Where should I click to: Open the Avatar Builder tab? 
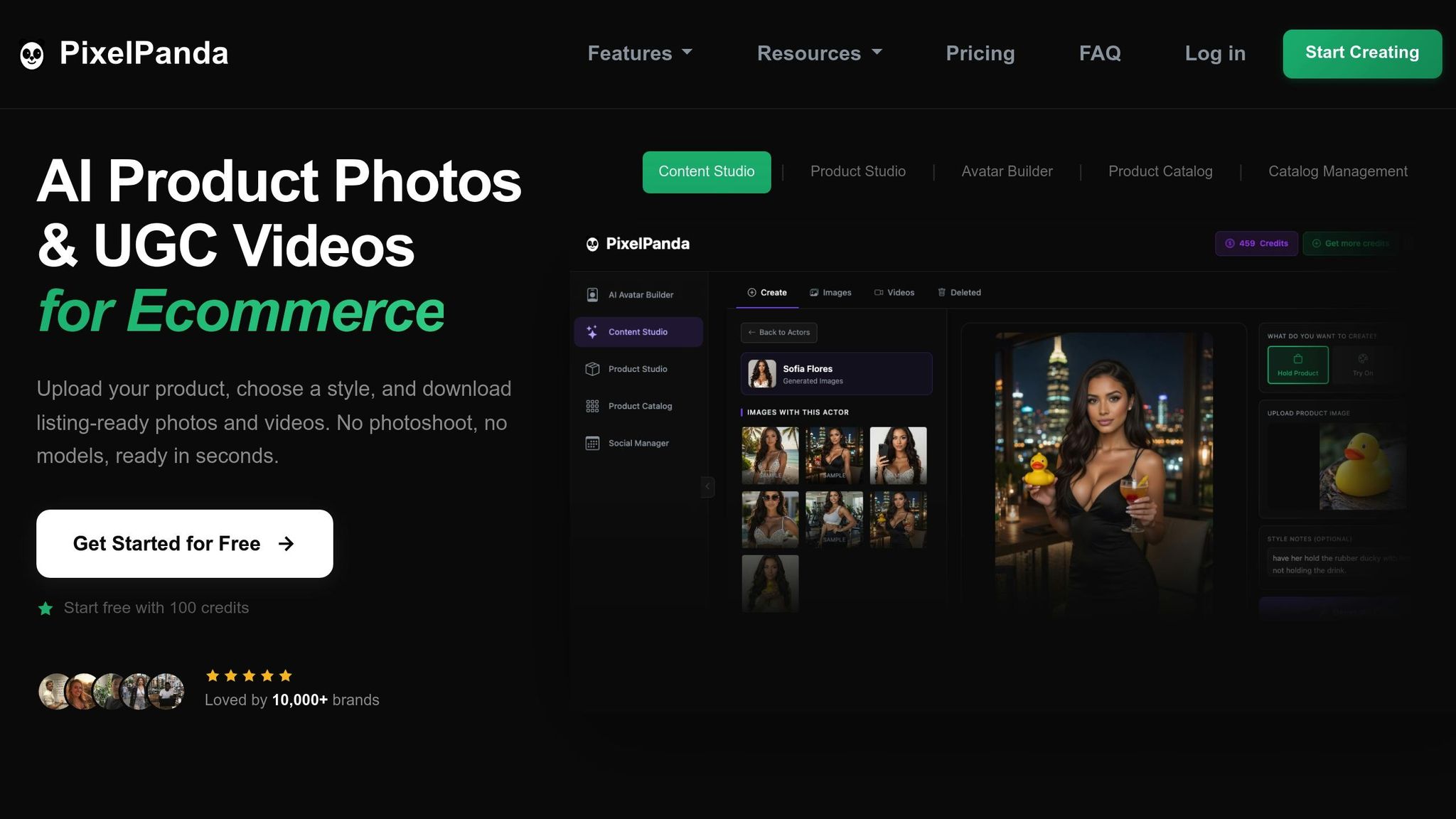(1007, 171)
